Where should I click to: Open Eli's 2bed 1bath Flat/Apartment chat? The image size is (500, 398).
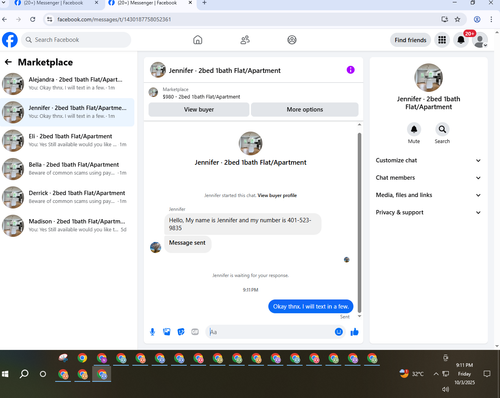click(67, 140)
